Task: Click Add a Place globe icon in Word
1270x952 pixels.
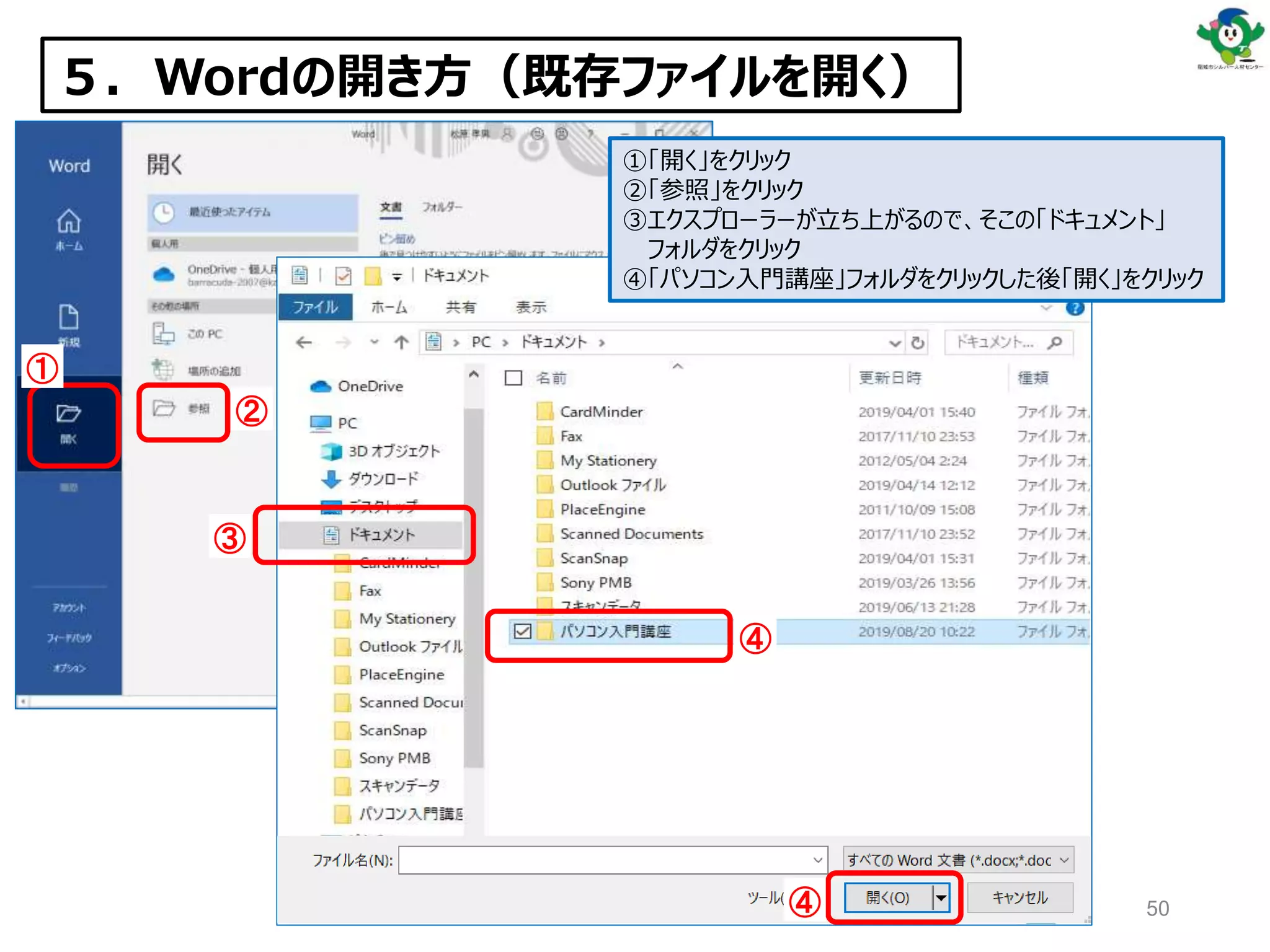Action: (x=164, y=370)
